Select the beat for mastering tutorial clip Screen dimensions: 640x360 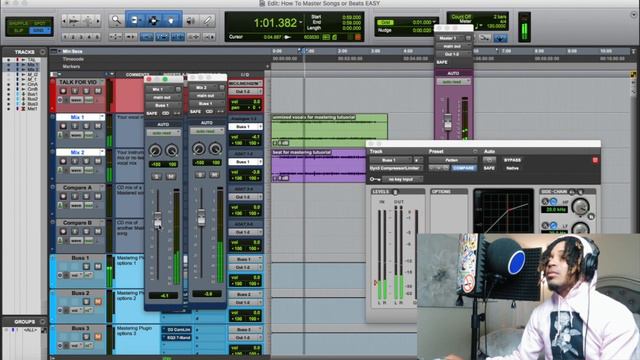(x=318, y=166)
